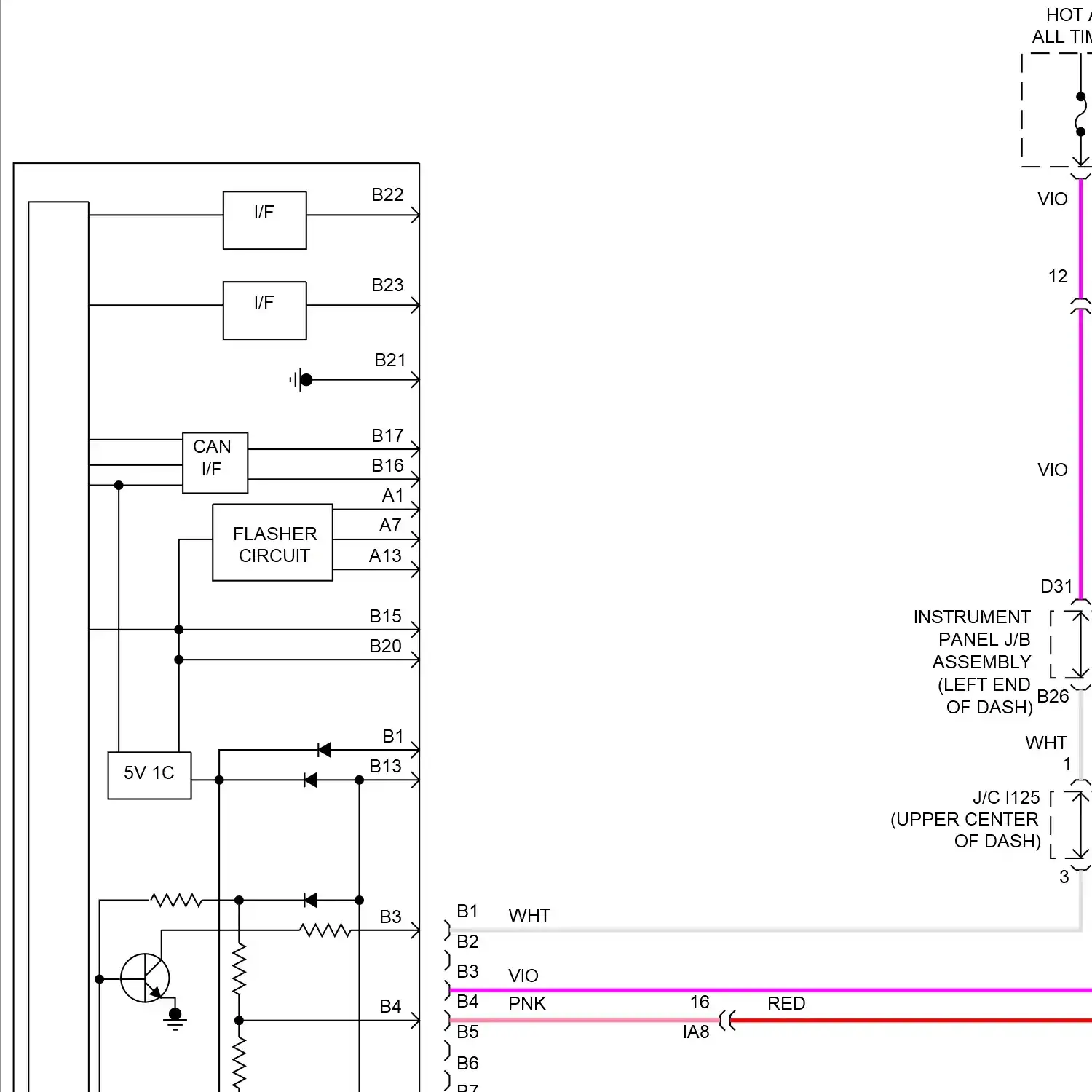Viewport: 1092px width, 1092px height.
Task: Click the pin label B16
Action: (x=387, y=465)
